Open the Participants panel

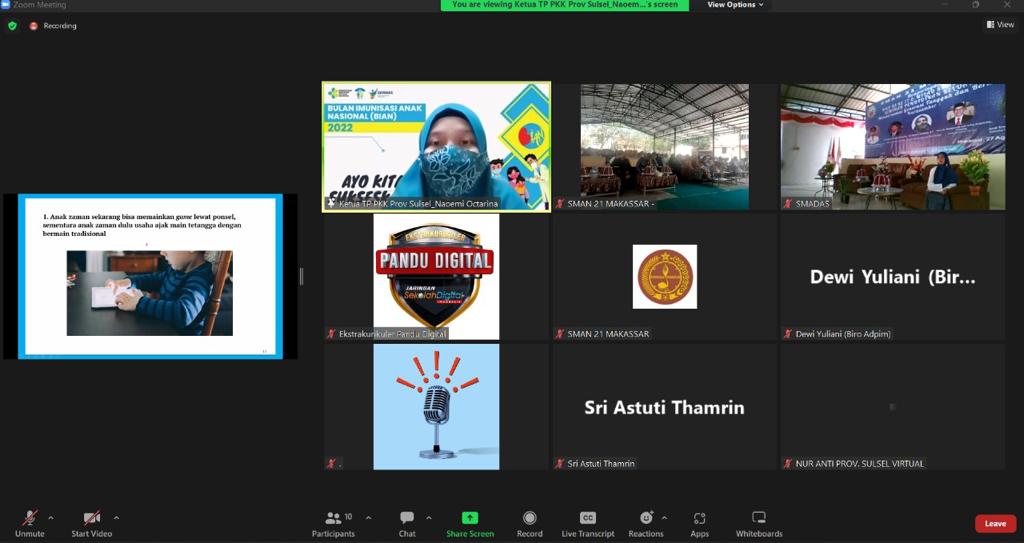pos(333,523)
